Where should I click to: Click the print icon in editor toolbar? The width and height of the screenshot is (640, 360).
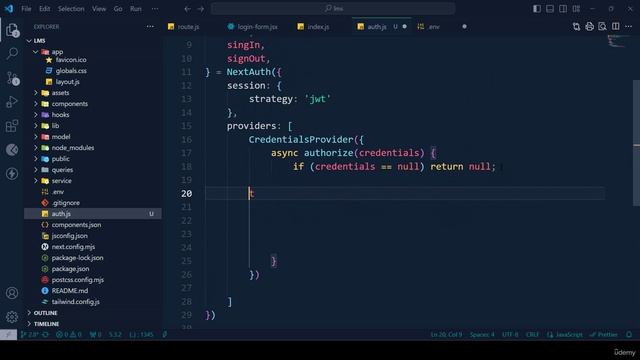tap(589, 27)
